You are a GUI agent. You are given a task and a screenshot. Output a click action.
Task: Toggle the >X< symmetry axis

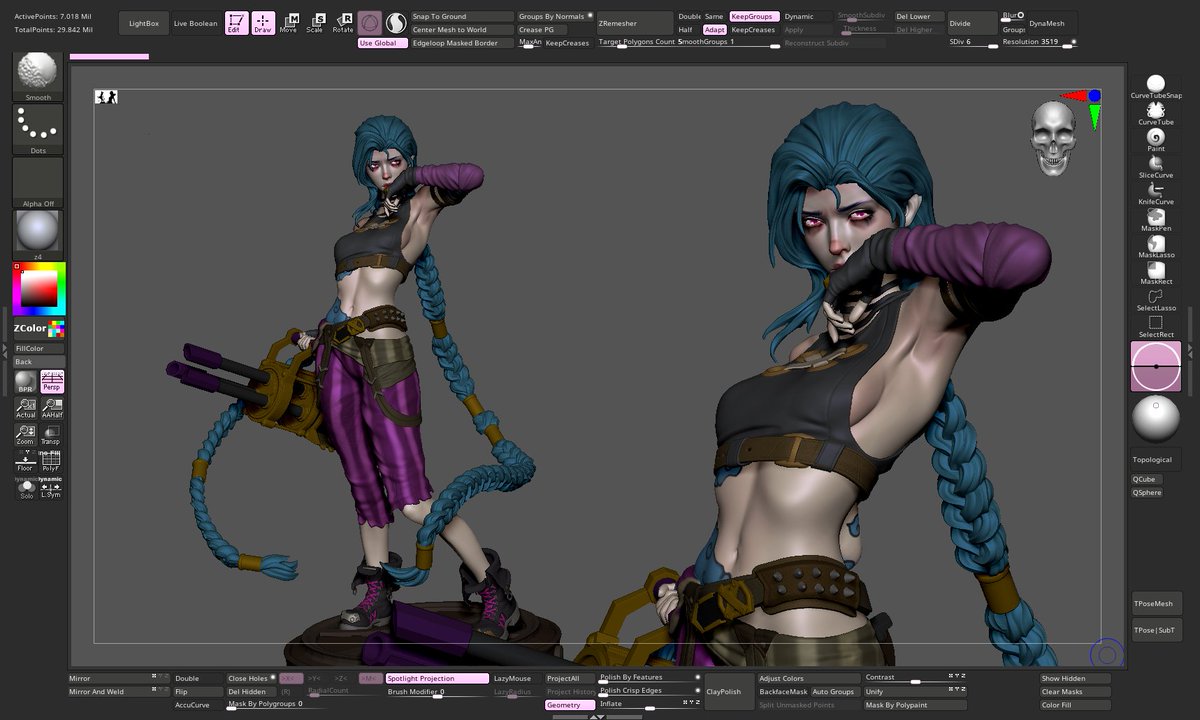[x=290, y=679]
